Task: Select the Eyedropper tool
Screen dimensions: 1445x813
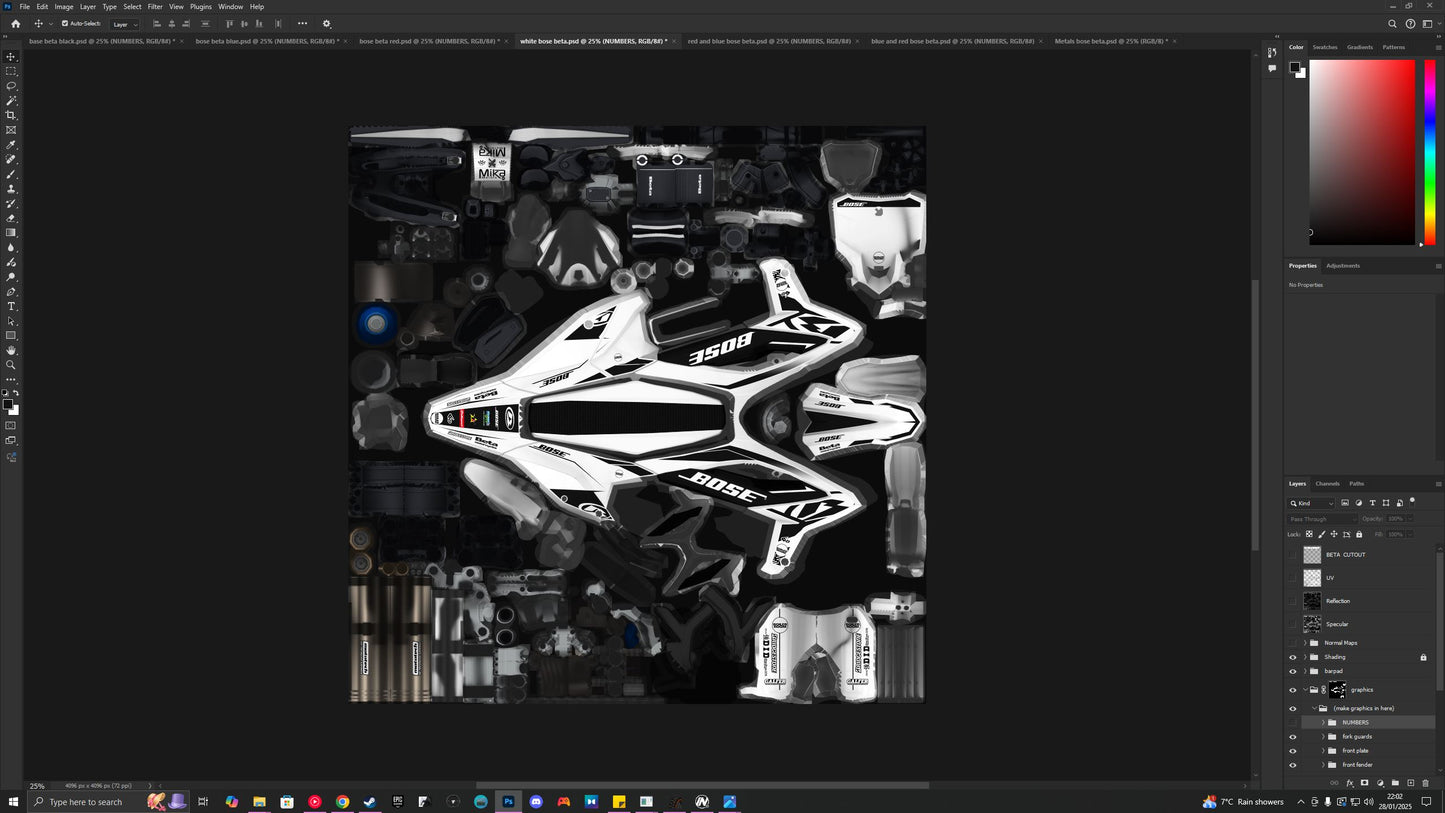Action: pyautogui.click(x=11, y=145)
